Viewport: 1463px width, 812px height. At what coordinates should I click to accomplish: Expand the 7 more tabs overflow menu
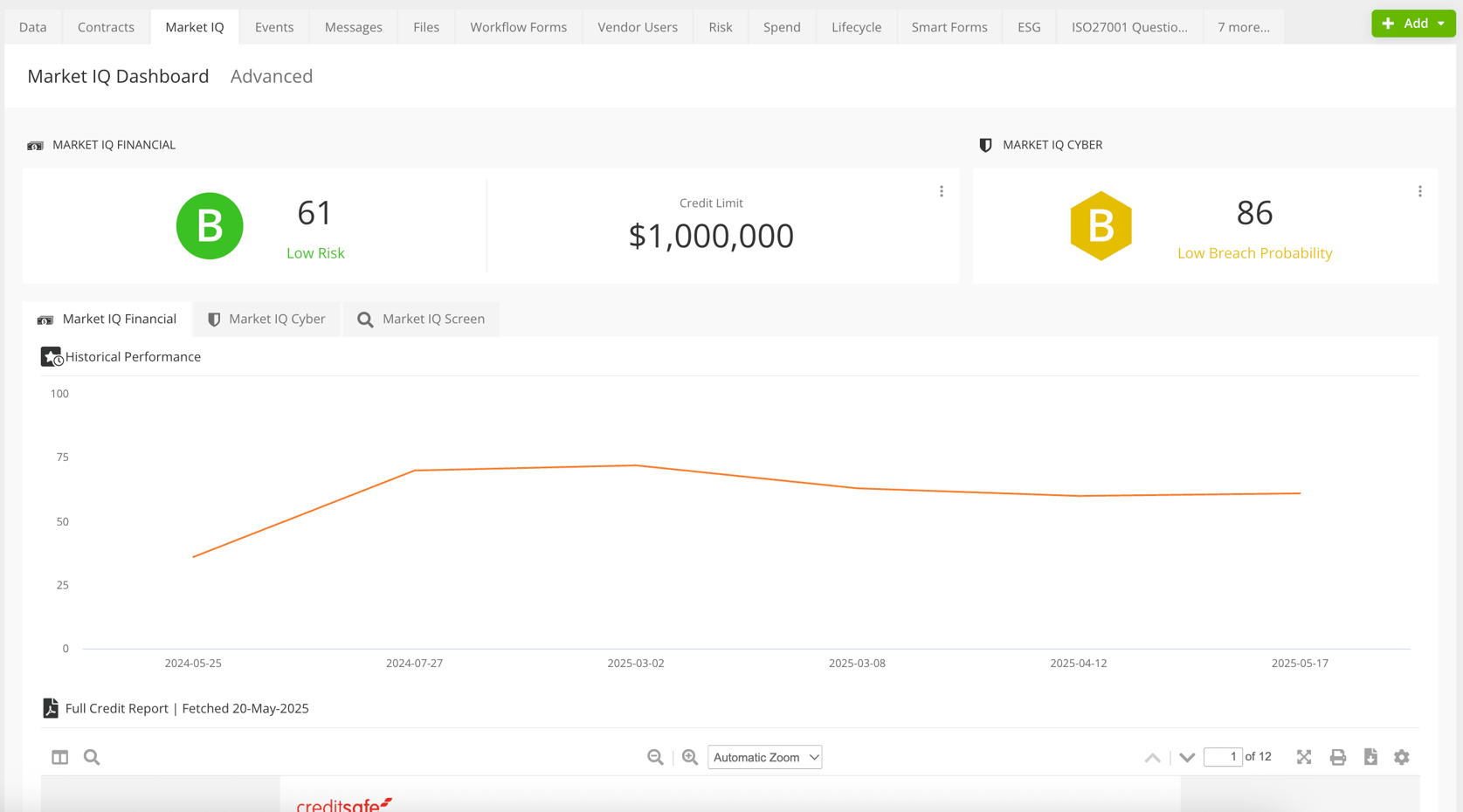tap(1244, 26)
